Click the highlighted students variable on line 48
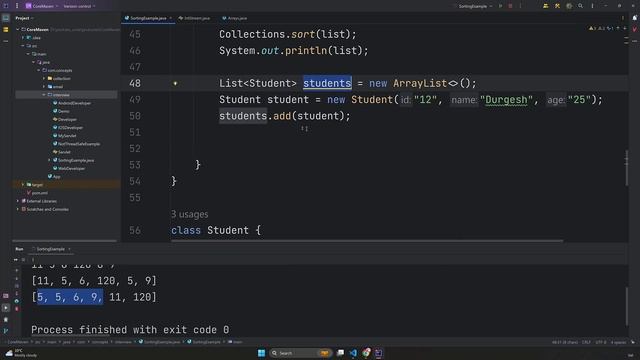 coord(327,83)
